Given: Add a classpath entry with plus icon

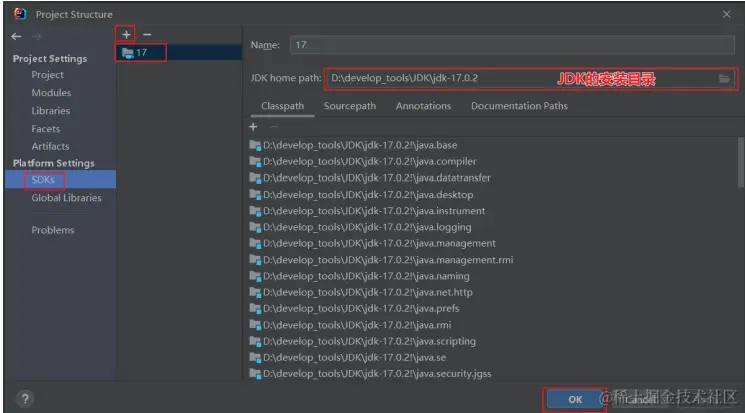Looking at the screenshot, I should tap(253, 127).
